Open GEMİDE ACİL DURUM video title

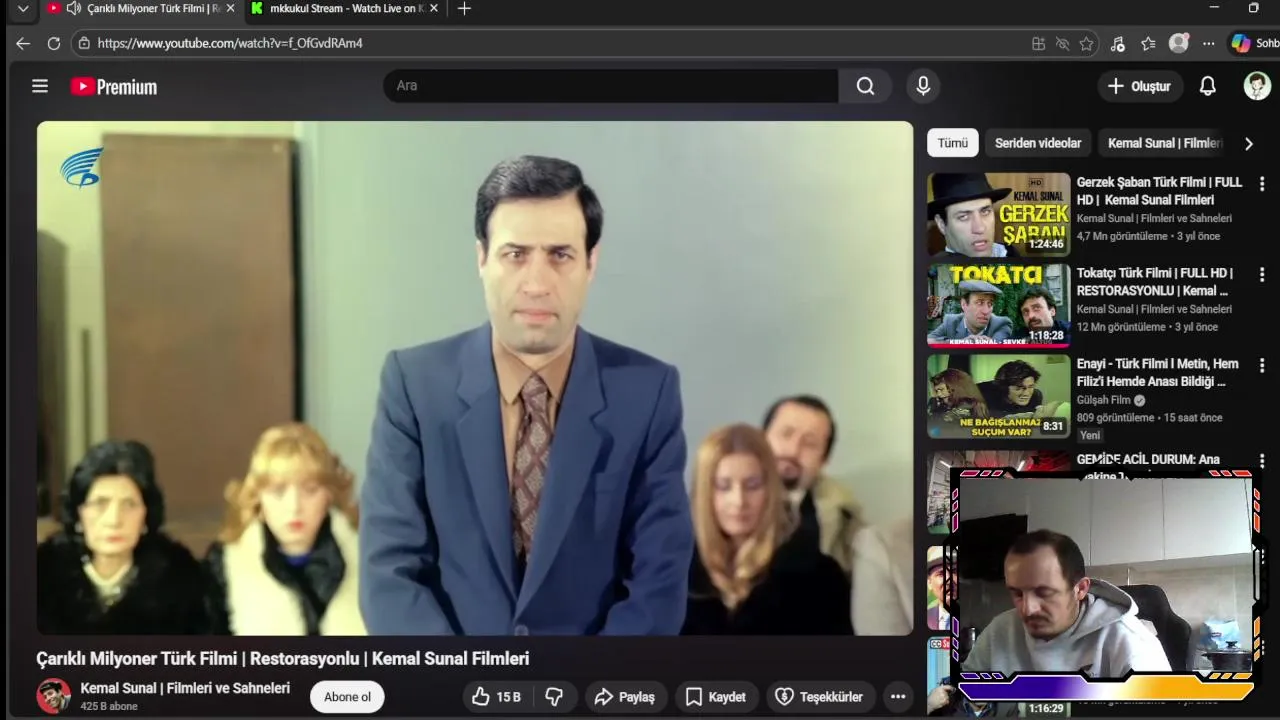[x=1148, y=460]
